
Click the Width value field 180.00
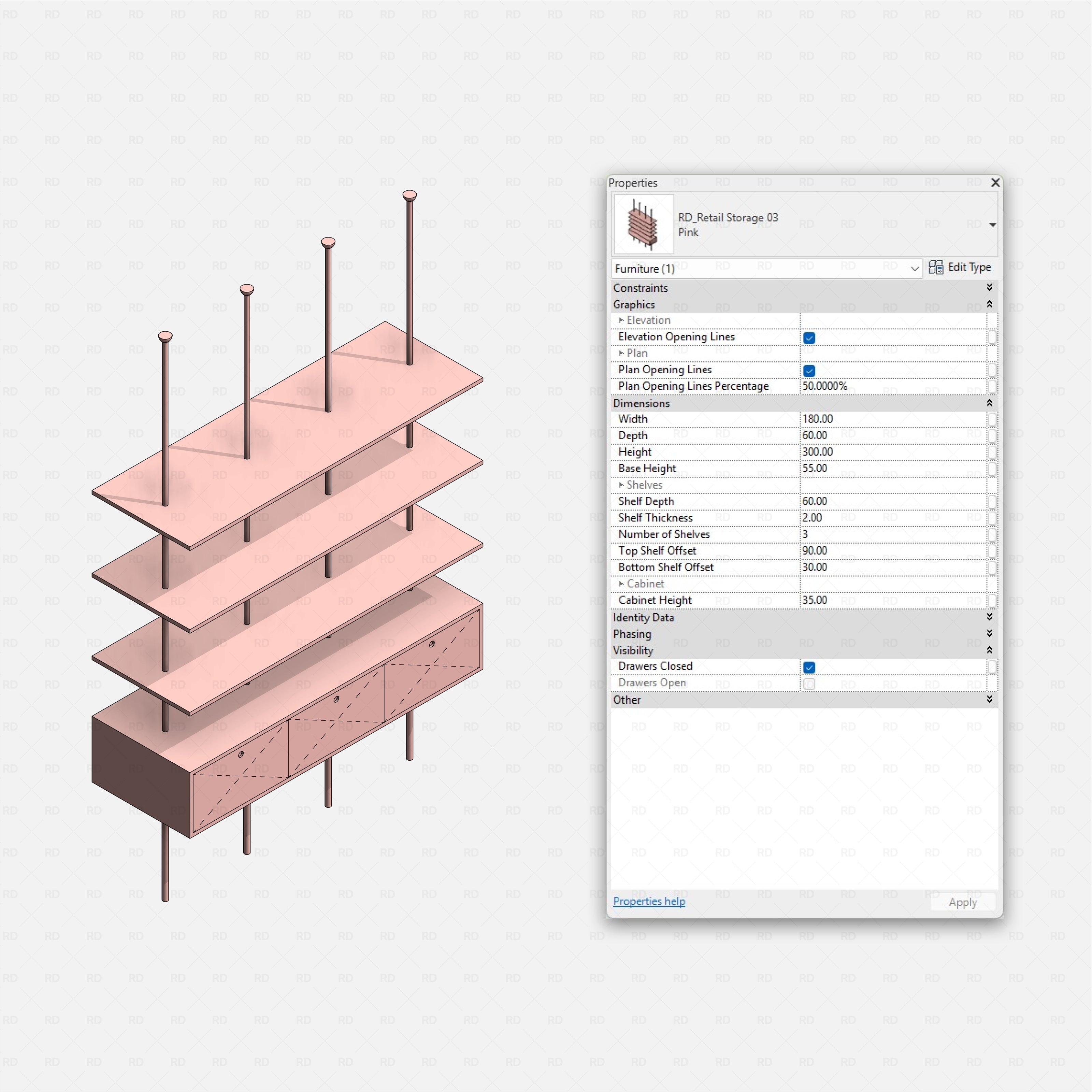pyautogui.click(x=893, y=419)
